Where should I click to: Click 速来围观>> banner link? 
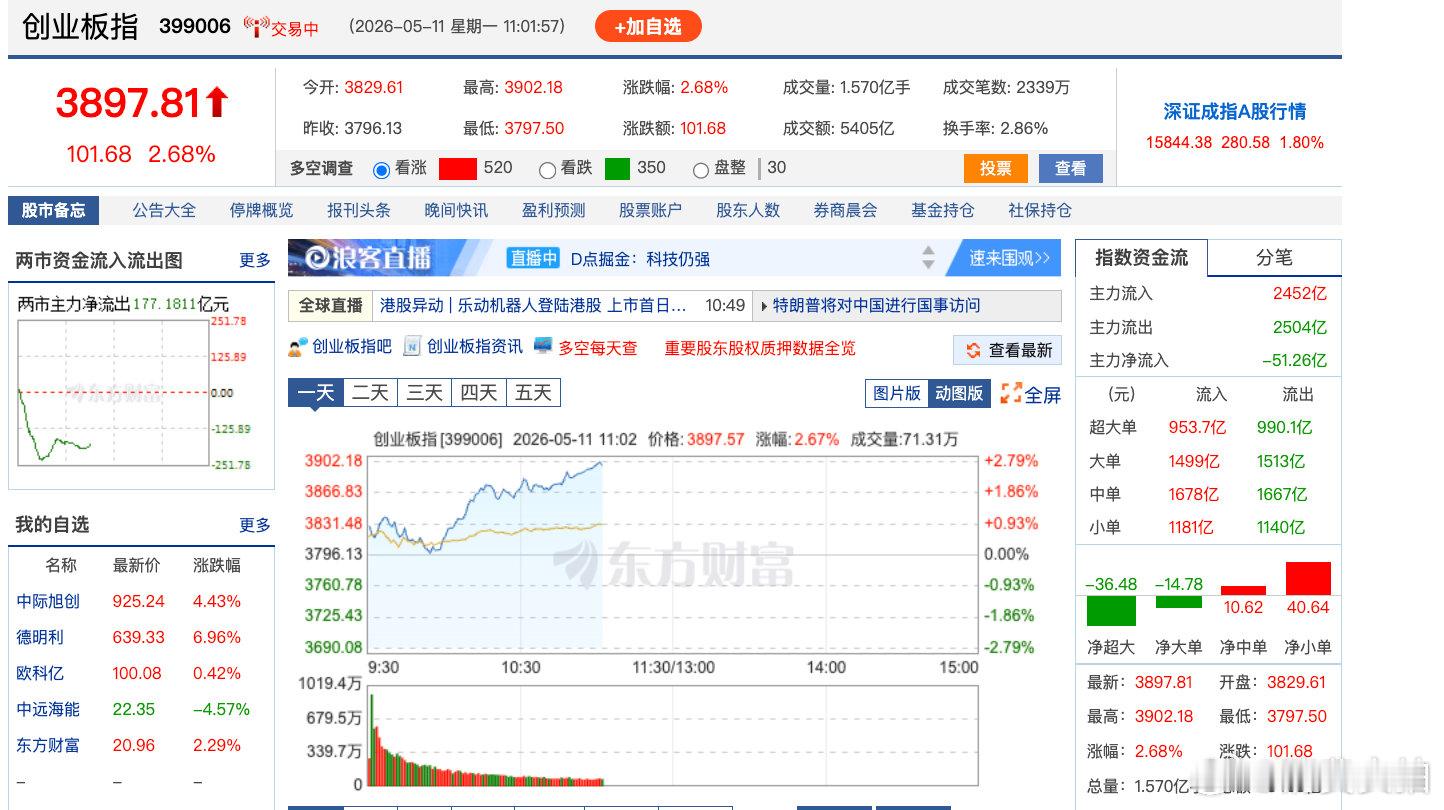[x=1009, y=258]
